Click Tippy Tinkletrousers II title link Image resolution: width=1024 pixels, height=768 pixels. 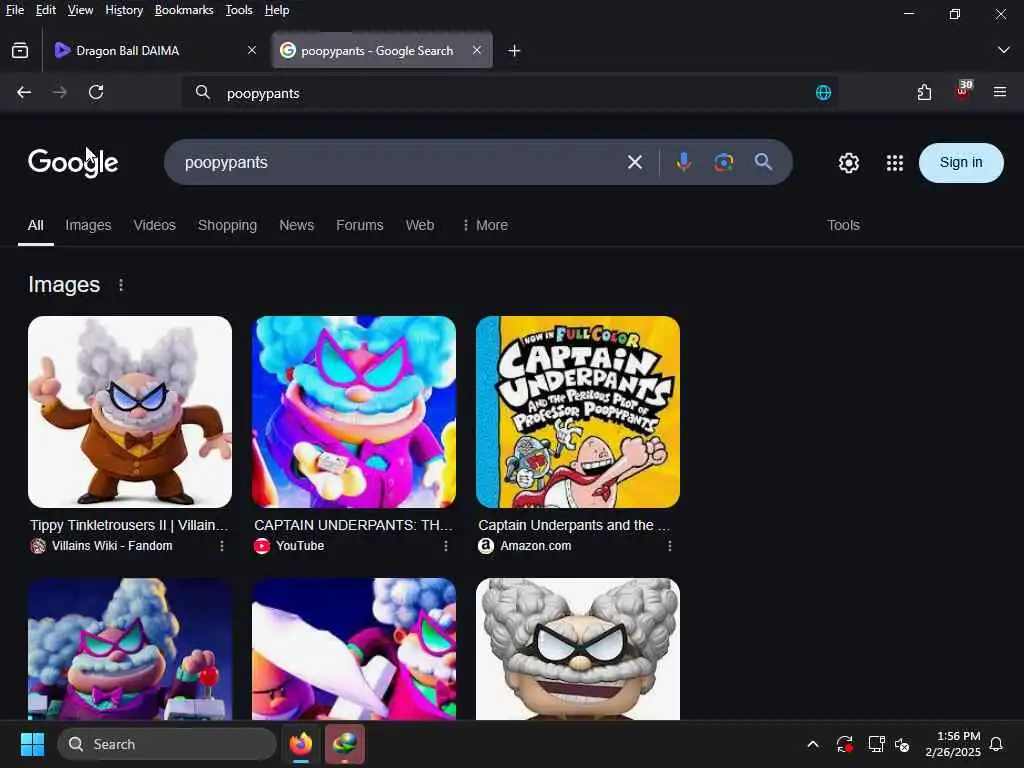click(x=129, y=525)
